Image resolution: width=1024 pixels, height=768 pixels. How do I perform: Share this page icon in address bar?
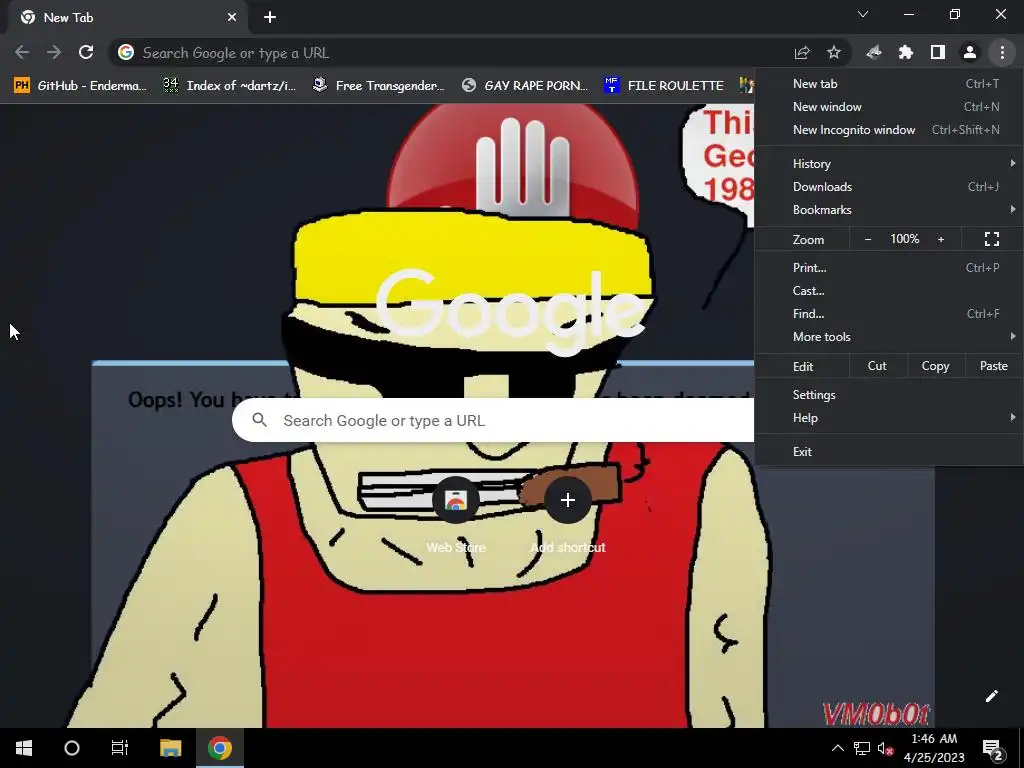(x=802, y=52)
